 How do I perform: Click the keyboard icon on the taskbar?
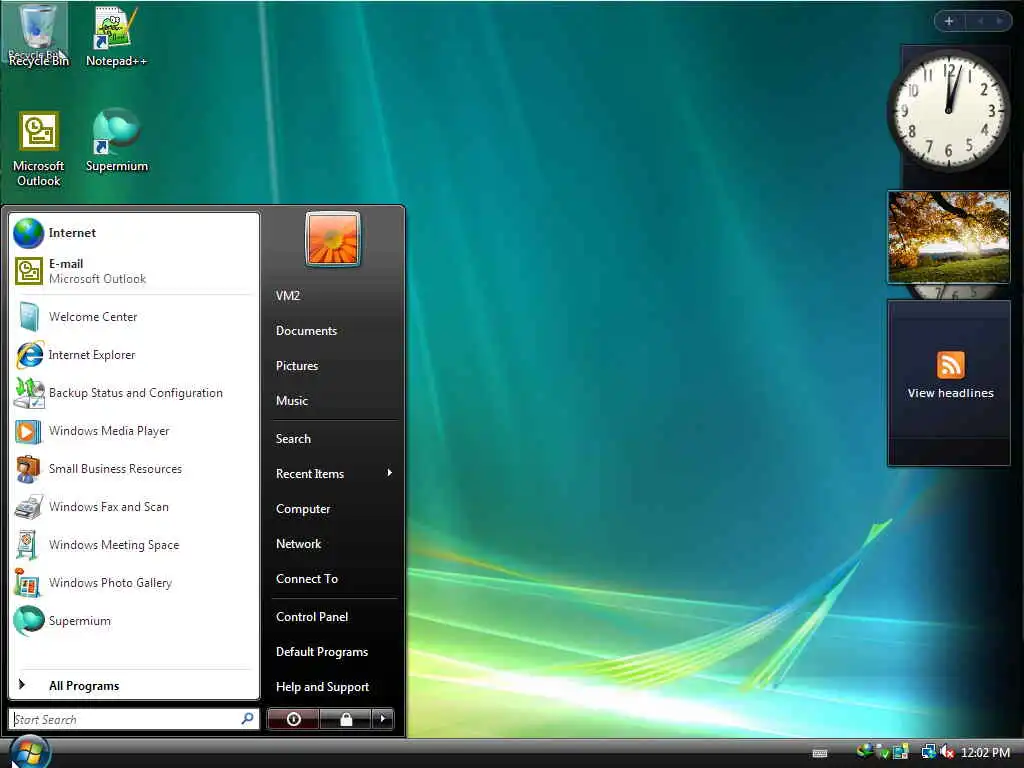(820, 753)
